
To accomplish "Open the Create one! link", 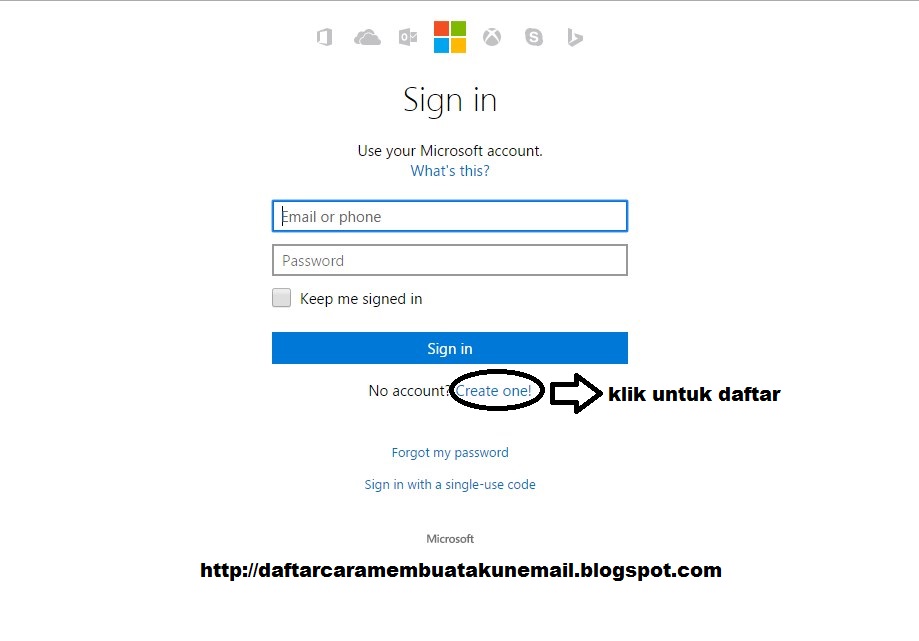I will pos(493,391).
